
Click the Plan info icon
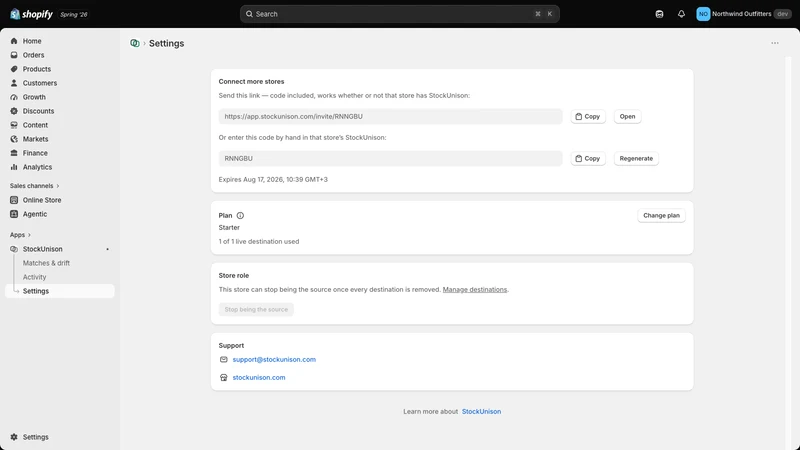pyautogui.click(x=240, y=215)
